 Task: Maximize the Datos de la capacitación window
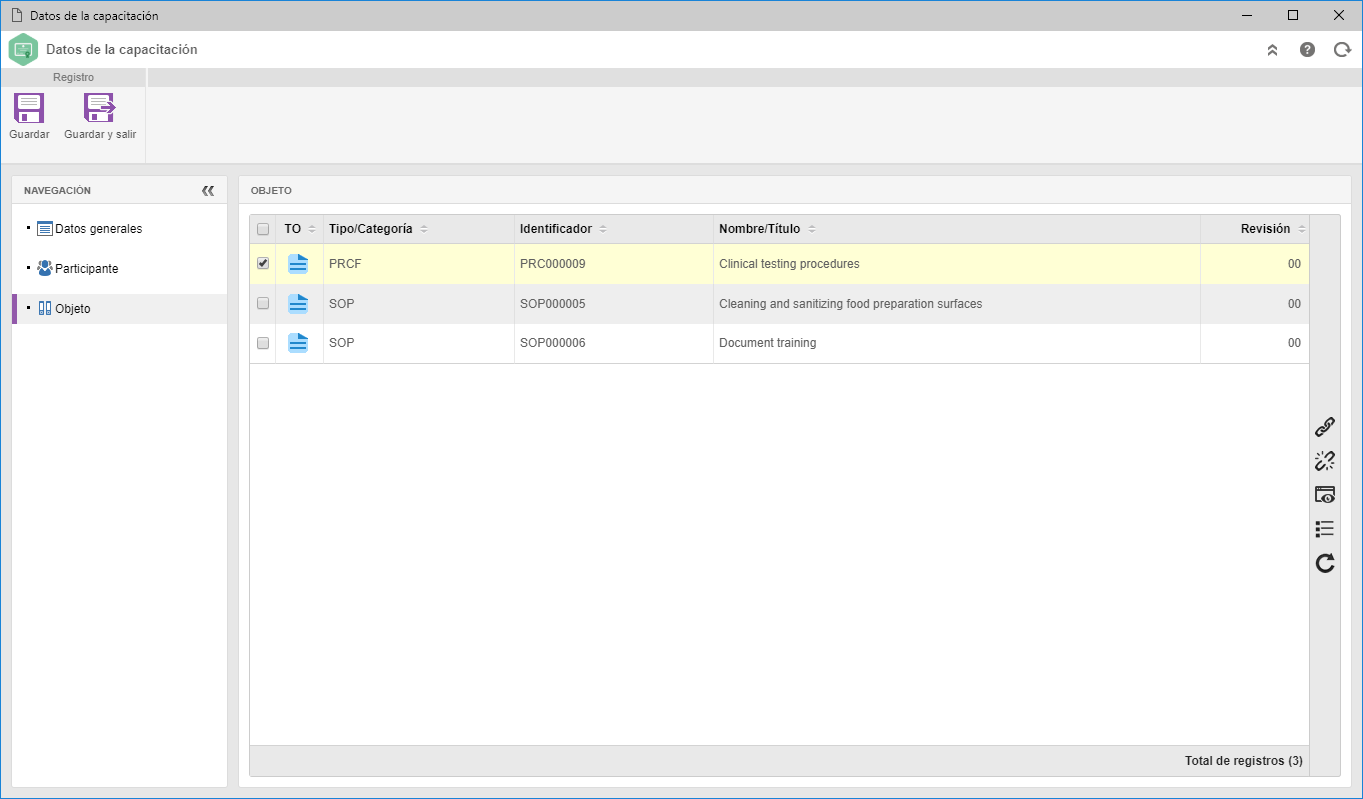pos(1293,15)
